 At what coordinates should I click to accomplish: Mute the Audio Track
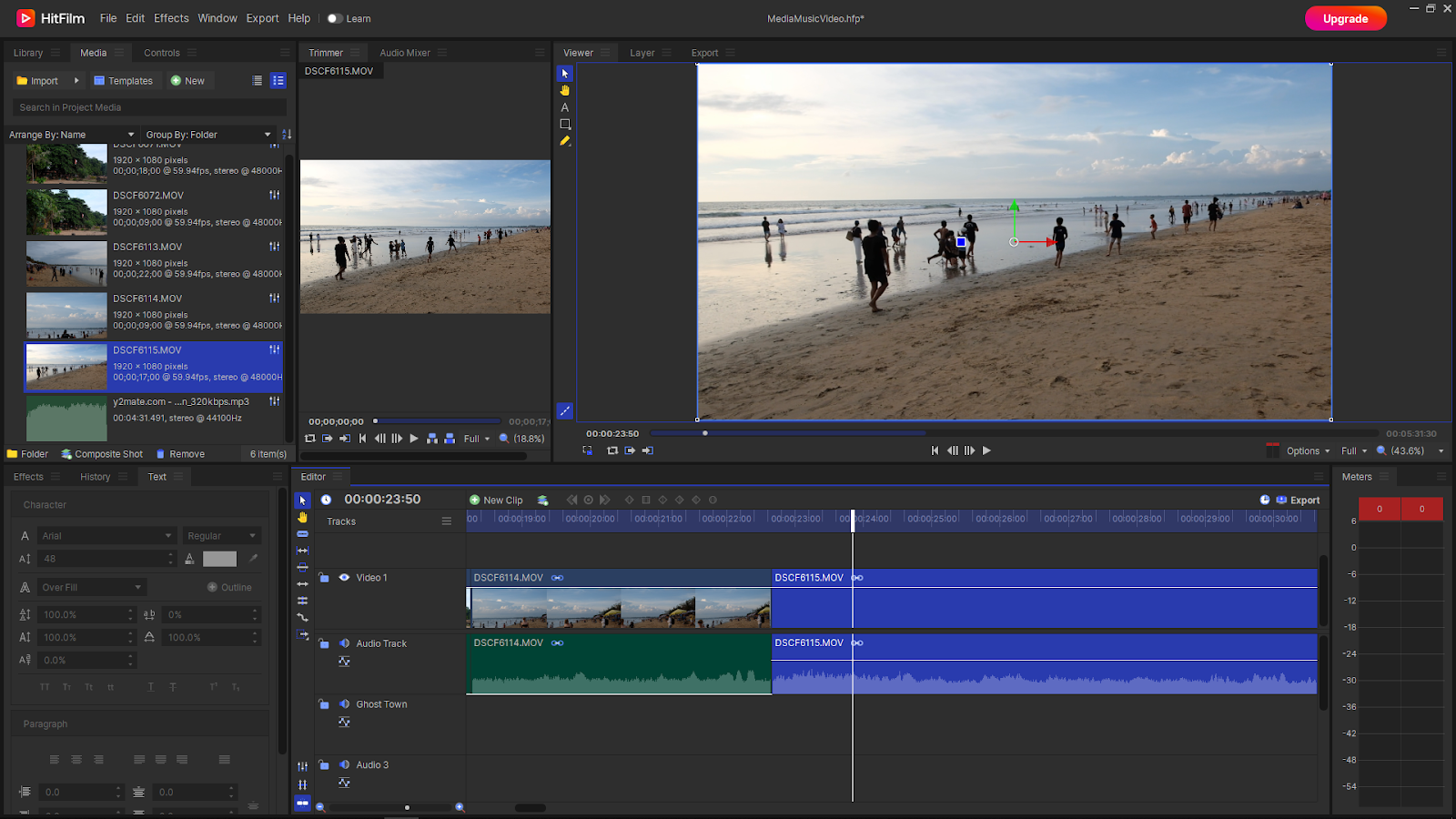344,643
